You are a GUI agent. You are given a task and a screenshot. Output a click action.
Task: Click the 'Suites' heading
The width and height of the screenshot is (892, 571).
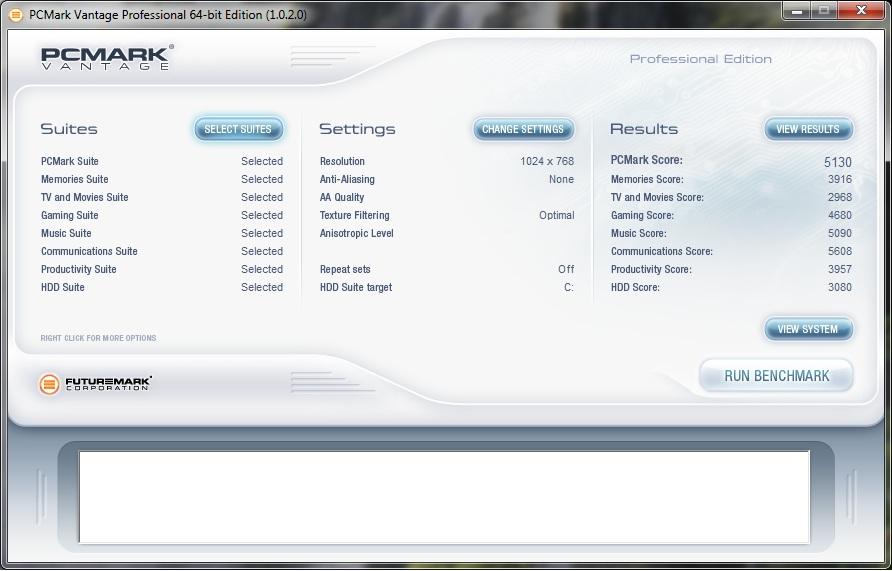click(69, 129)
